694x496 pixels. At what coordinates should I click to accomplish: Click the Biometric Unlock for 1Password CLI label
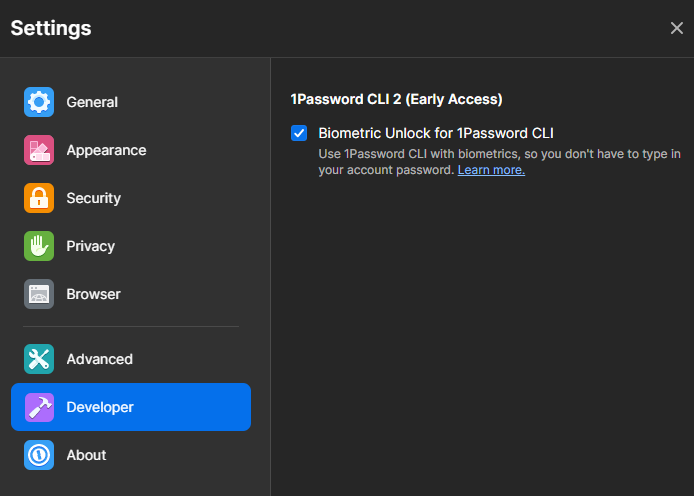click(435, 133)
